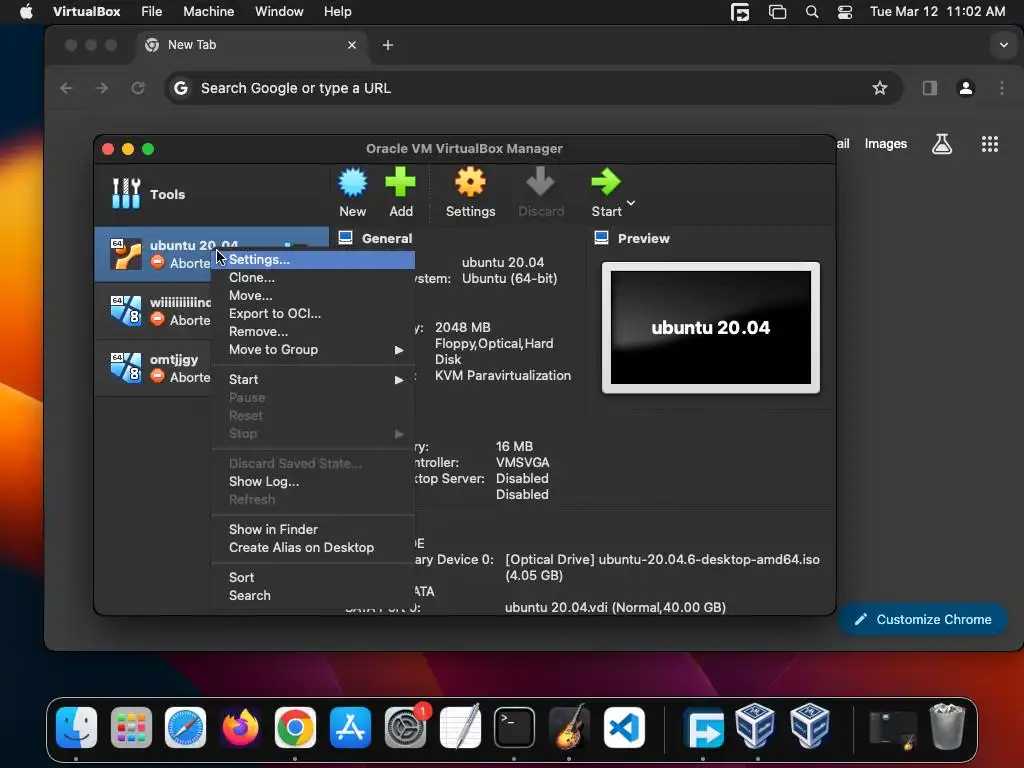The image size is (1024, 768).
Task: Click the greyed Discard toolbar icon
Action: [540, 182]
